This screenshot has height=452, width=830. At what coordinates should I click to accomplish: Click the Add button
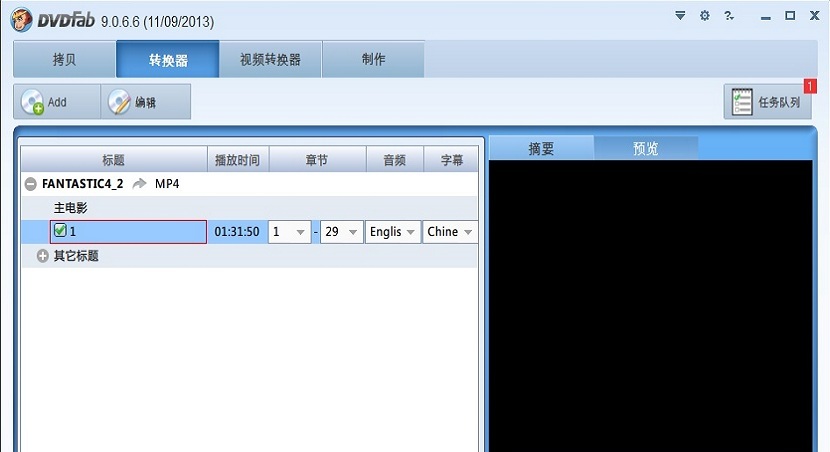click(x=57, y=102)
